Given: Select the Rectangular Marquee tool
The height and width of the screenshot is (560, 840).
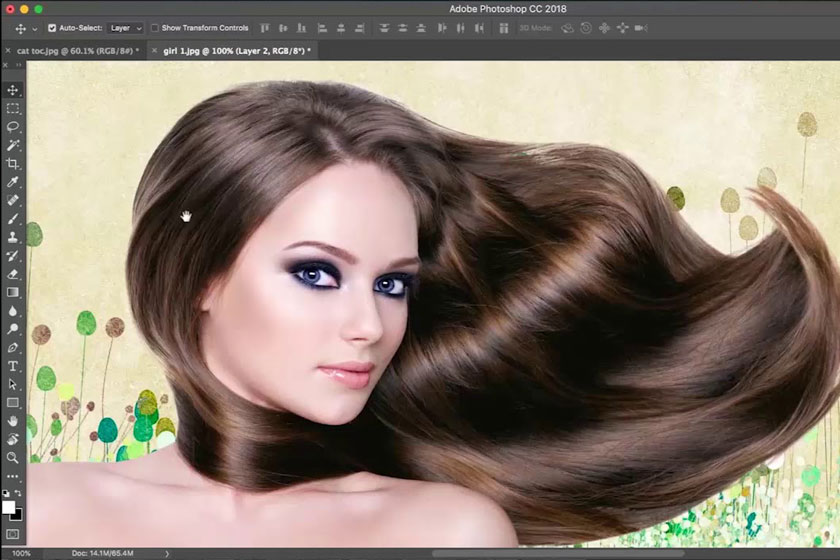Looking at the screenshot, I should click(13, 108).
